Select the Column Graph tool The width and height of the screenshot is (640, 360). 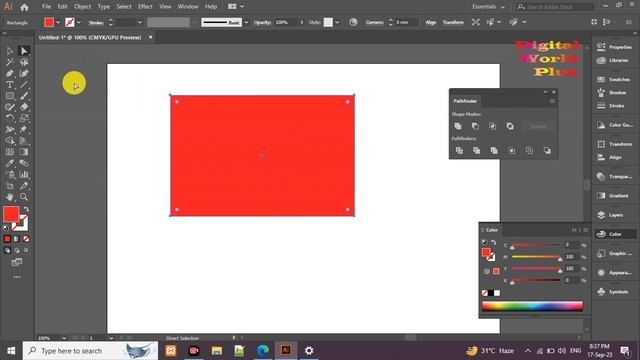click(x=24, y=175)
